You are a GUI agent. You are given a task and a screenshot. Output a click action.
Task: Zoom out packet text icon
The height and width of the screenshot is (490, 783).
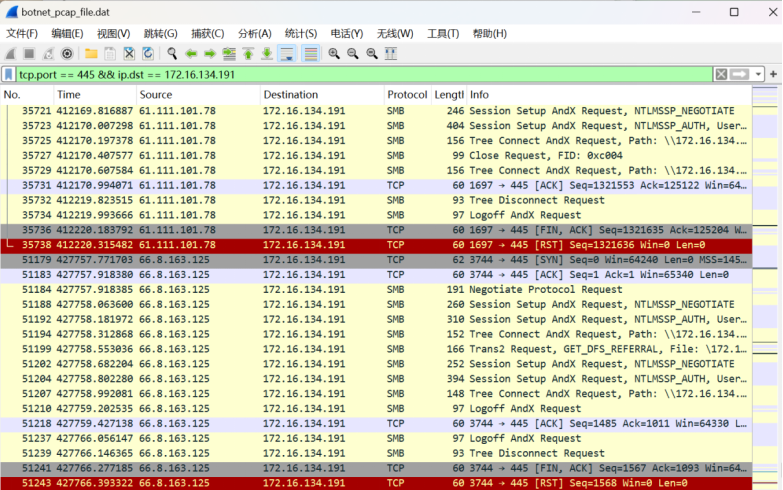353,53
